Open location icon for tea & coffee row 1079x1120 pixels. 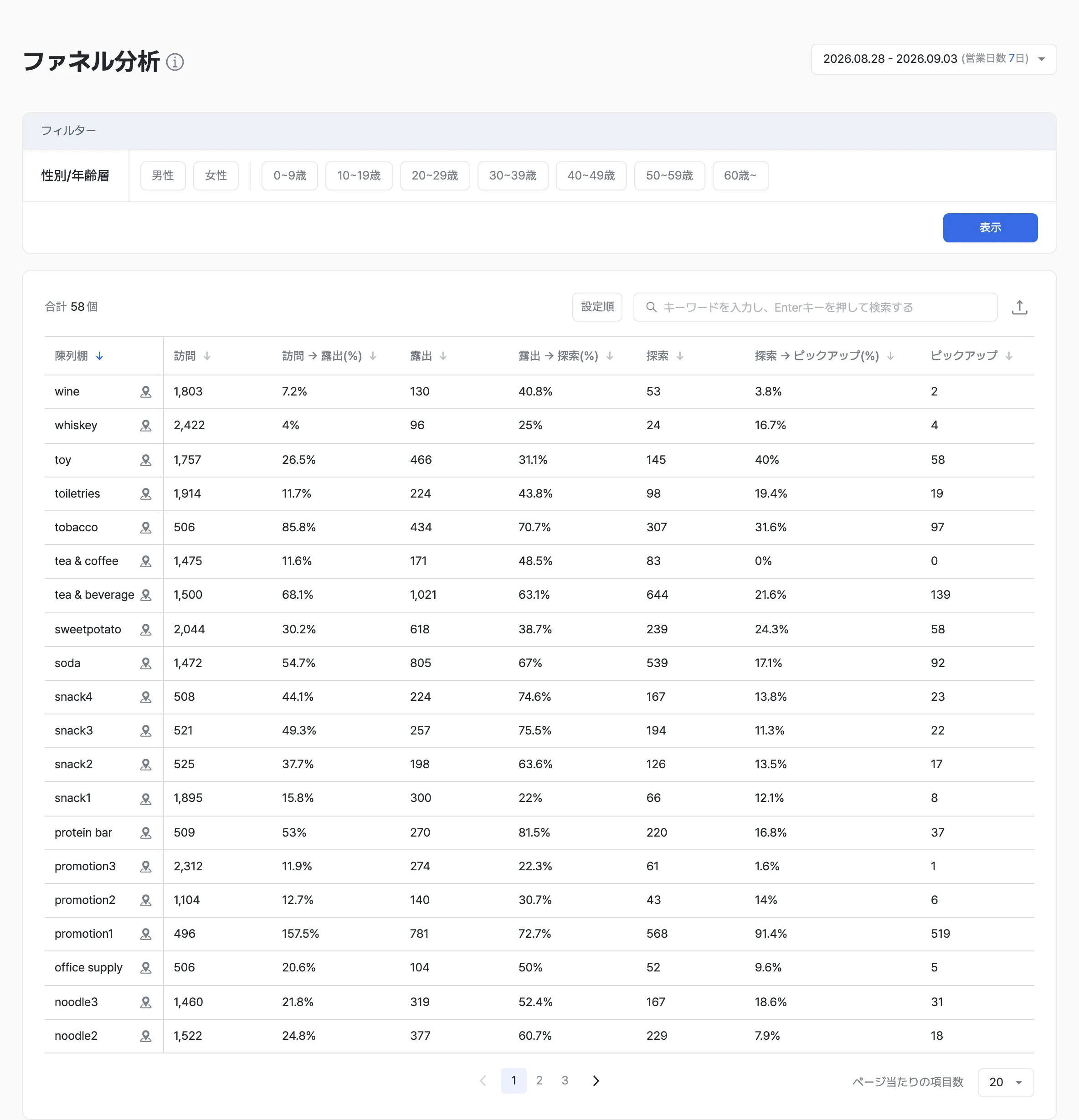(146, 561)
